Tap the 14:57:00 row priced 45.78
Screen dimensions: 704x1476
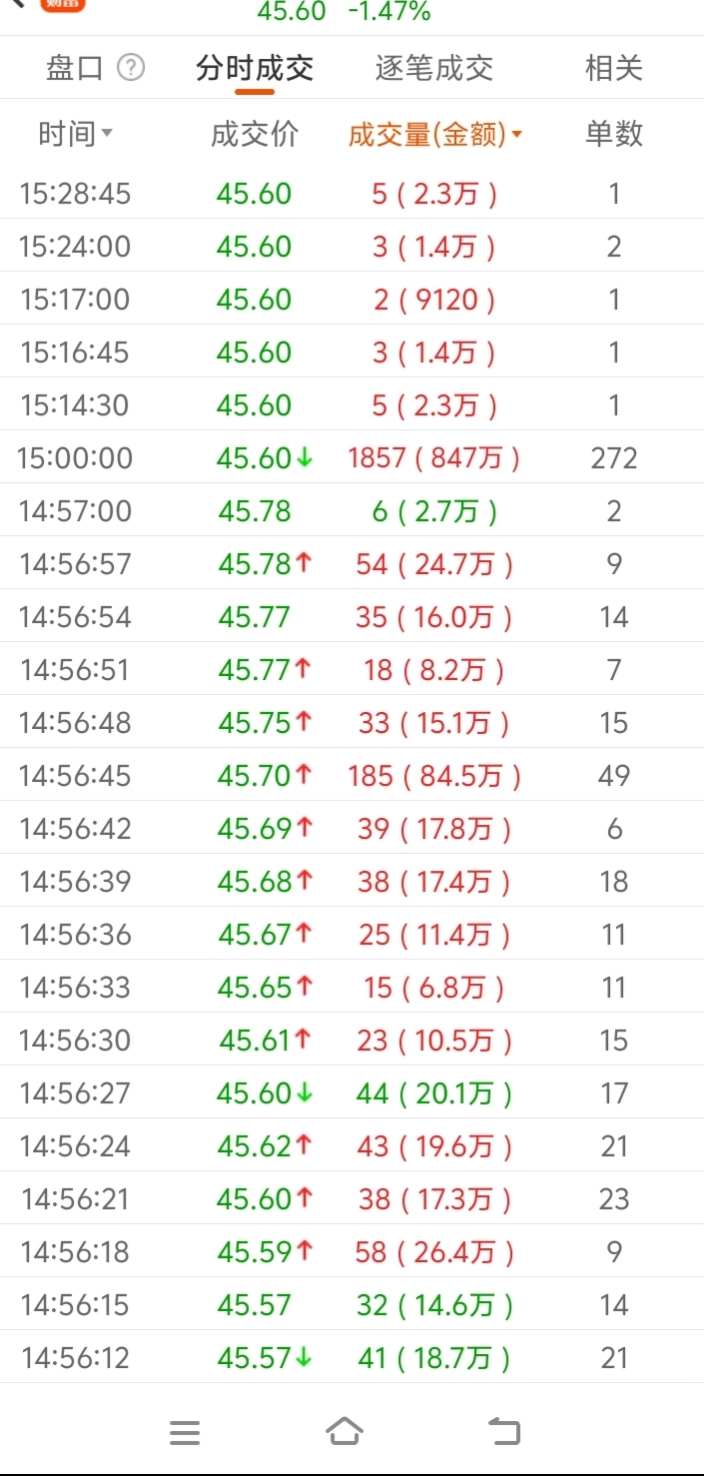[x=352, y=511]
